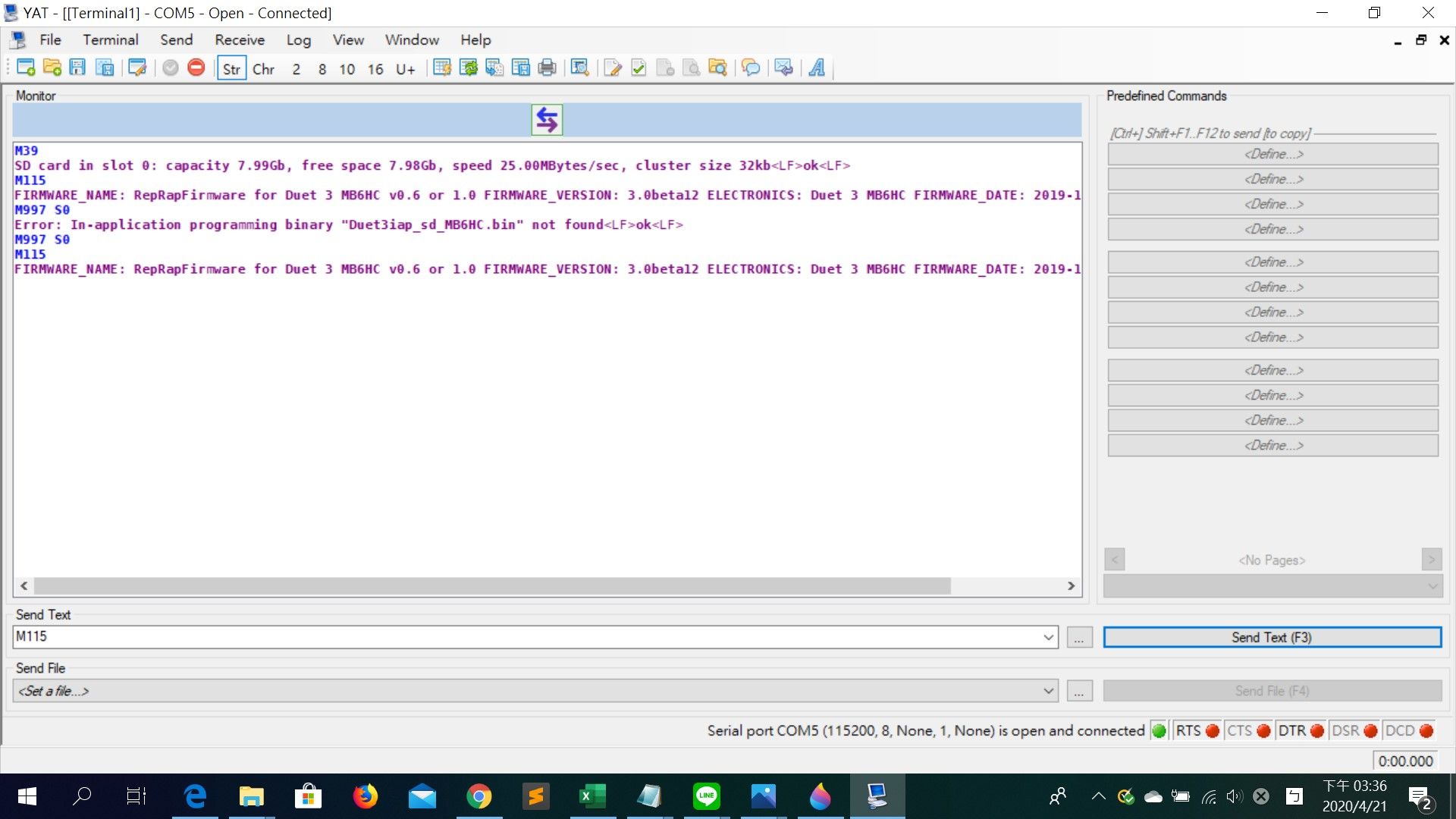Click the Save Workspace icon
Viewport: 1456px width, 819px height.
pos(105,67)
